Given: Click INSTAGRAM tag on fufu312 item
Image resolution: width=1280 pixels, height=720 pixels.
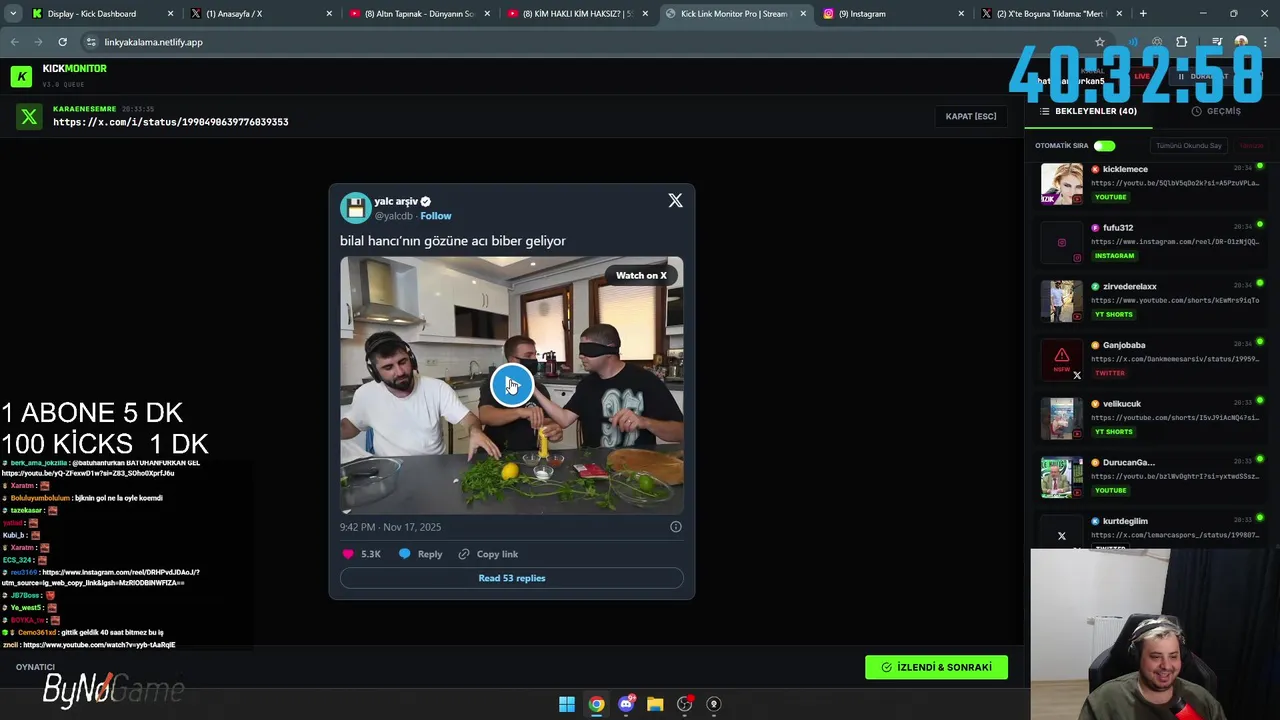Looking at the screenshot, I should pyautogui.click(x=1114, y=256).
